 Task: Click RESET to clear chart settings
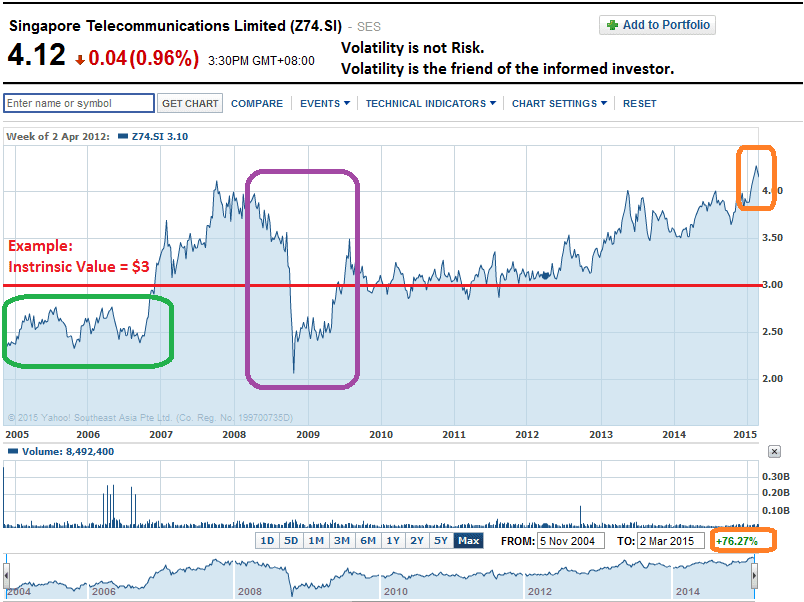(x=639, y=103)
